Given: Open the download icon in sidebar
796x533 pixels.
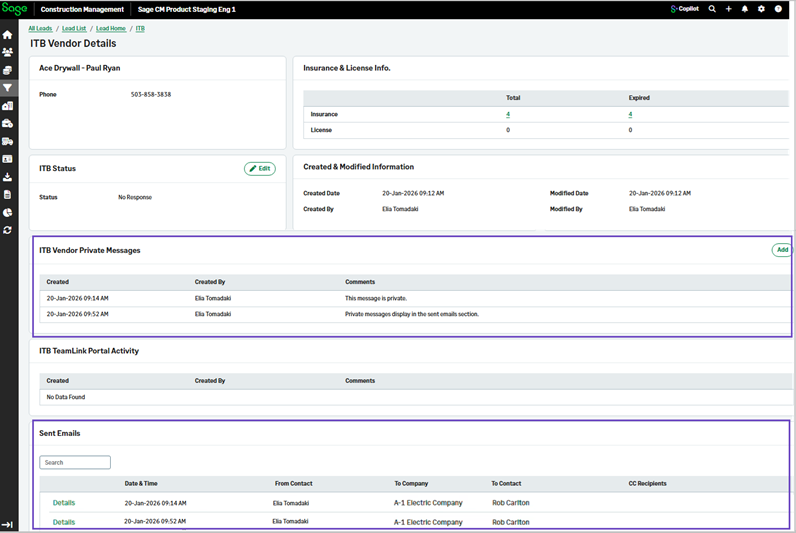Looking at the screenshot, I should (x=8, y=177).
